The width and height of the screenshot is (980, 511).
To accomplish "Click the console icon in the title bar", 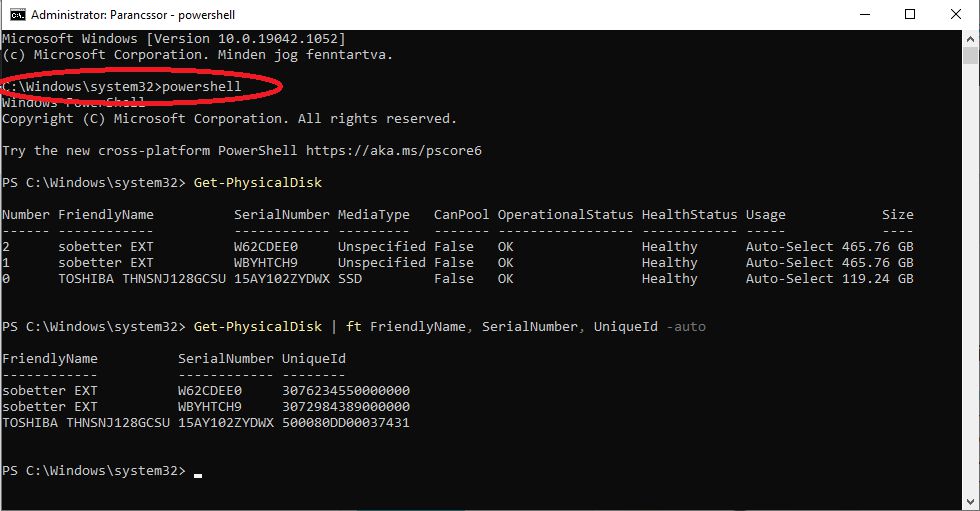I will pyautogui.click(x=17, y=15).
